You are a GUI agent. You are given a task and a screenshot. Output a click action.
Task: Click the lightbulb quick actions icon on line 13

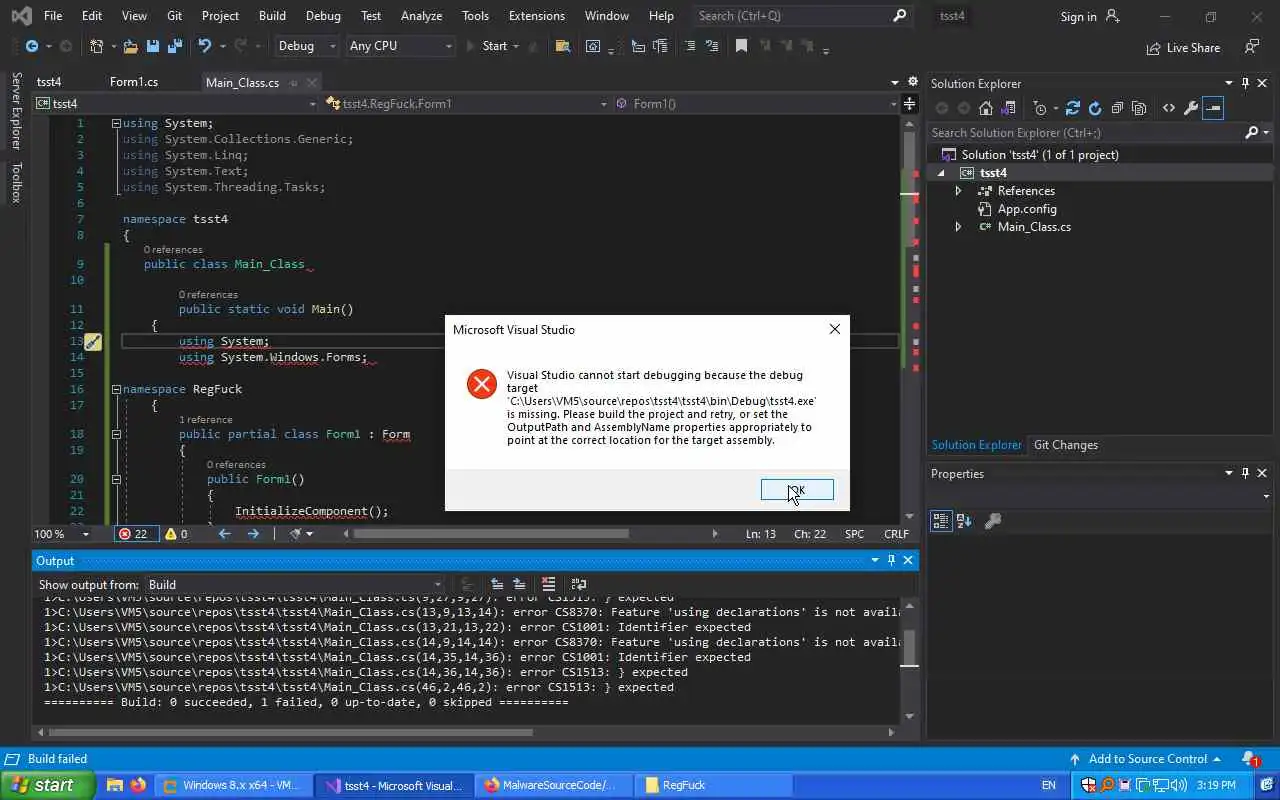pos(92,342)
